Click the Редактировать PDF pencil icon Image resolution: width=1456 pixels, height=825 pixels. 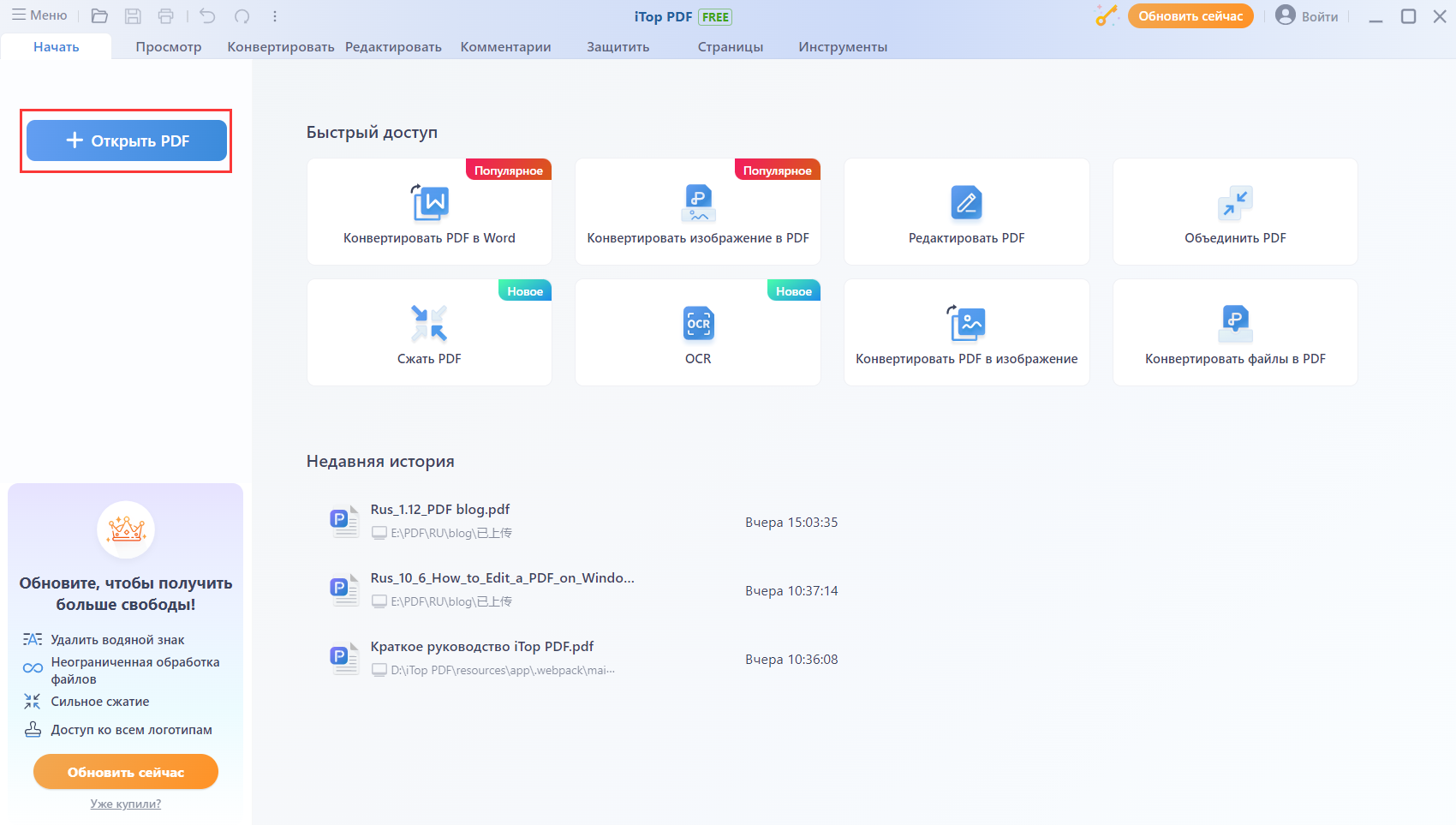point(967,203)
